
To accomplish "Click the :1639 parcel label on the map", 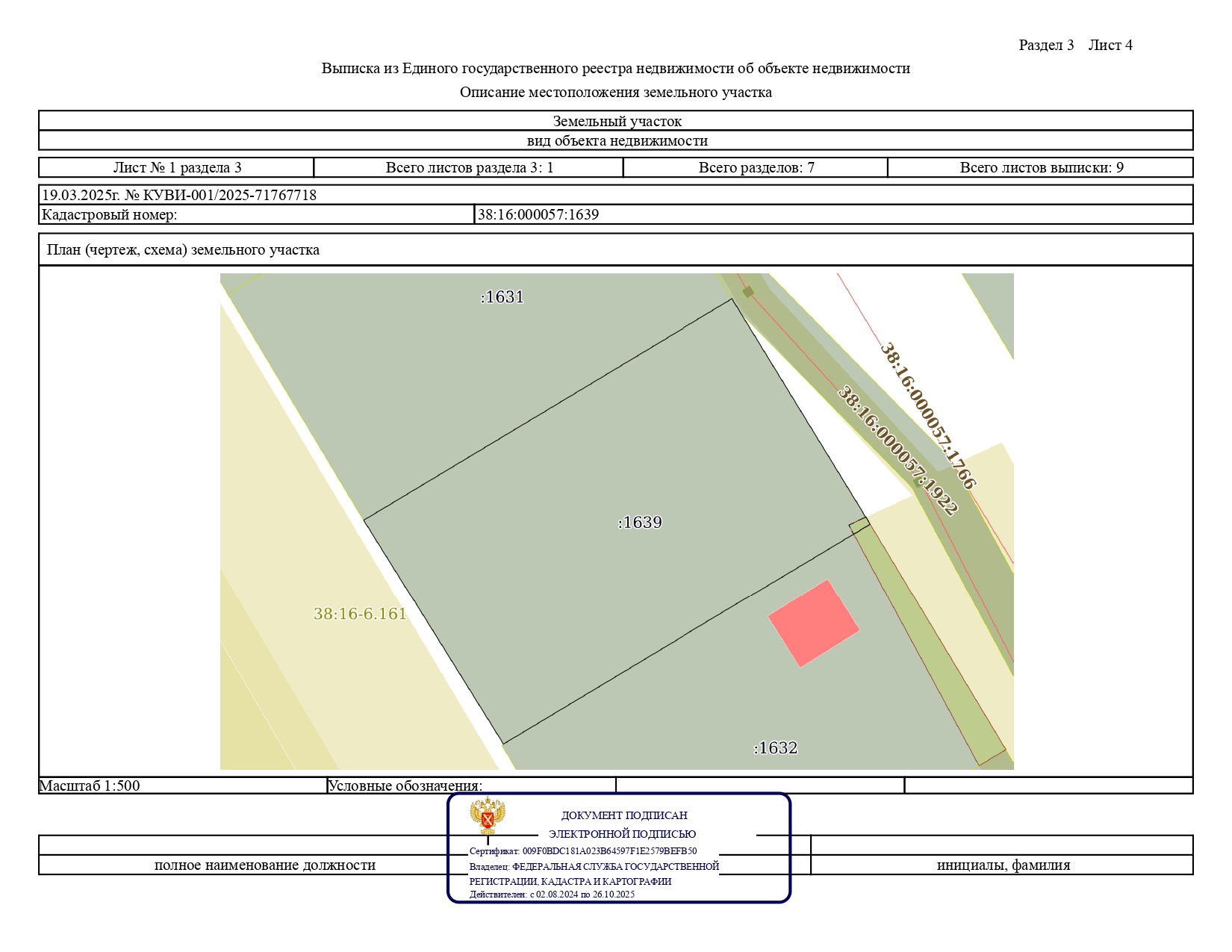I will (x=640, y=523).
